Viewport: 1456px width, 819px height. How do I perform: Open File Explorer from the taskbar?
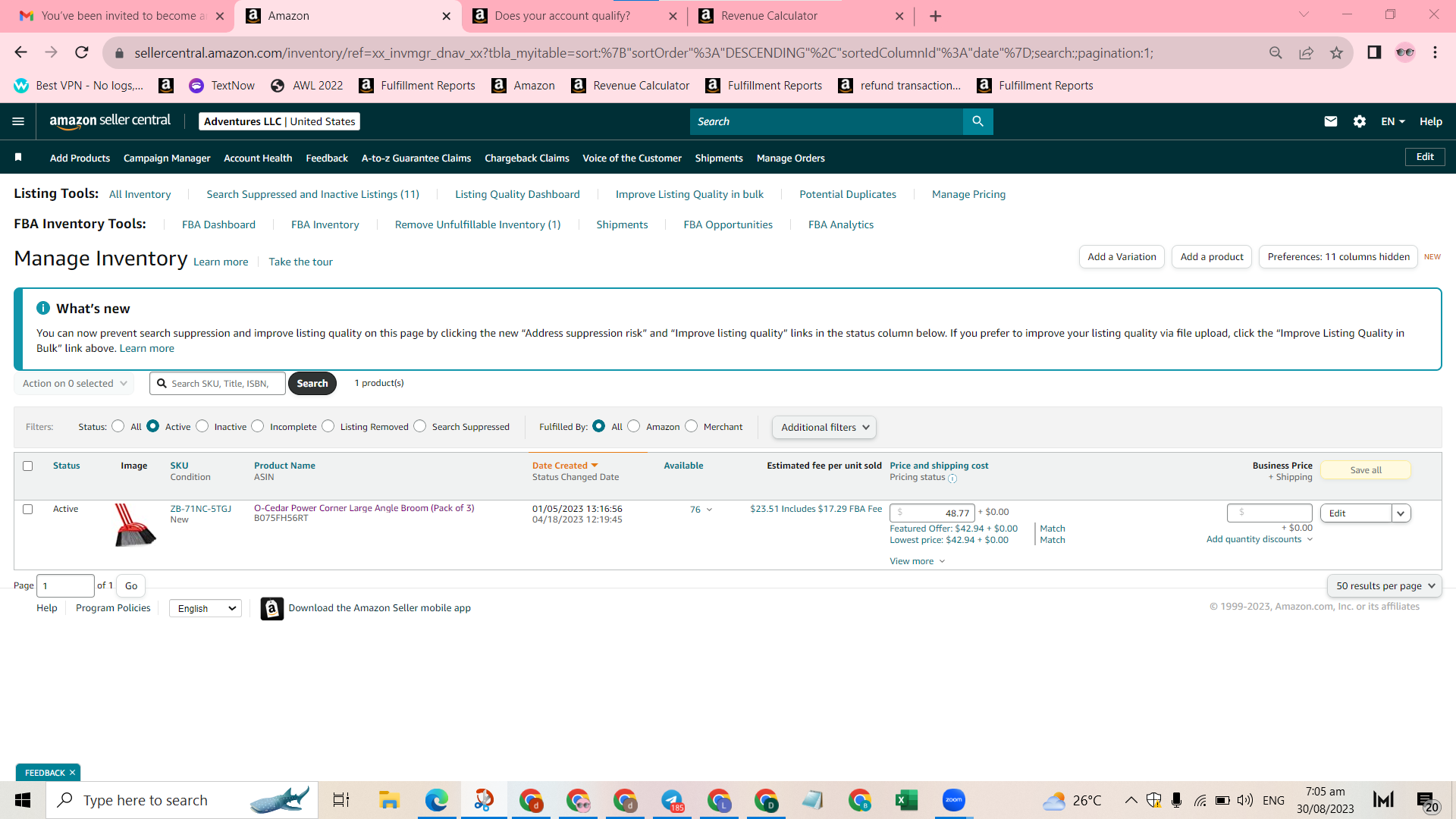(x=389, y=800)
